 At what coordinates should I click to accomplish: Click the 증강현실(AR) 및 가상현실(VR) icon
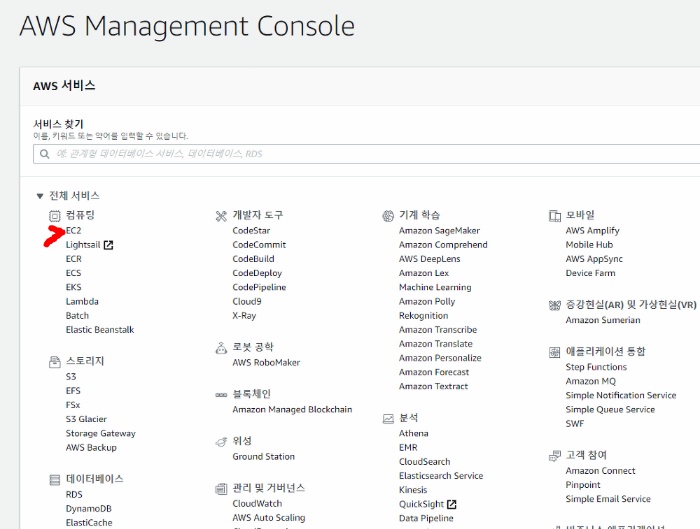tap(554, 305)
